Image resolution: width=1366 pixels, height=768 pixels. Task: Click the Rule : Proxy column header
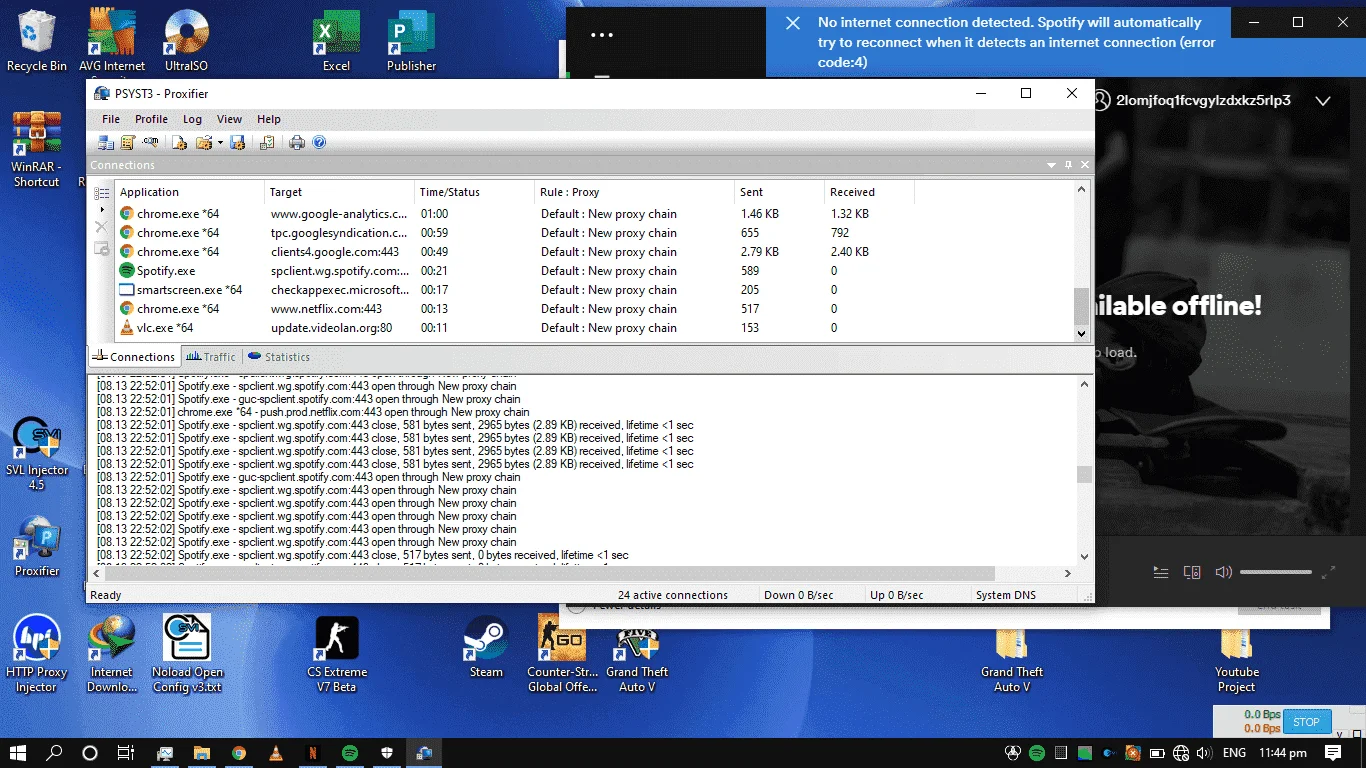[x=634, y=192]
